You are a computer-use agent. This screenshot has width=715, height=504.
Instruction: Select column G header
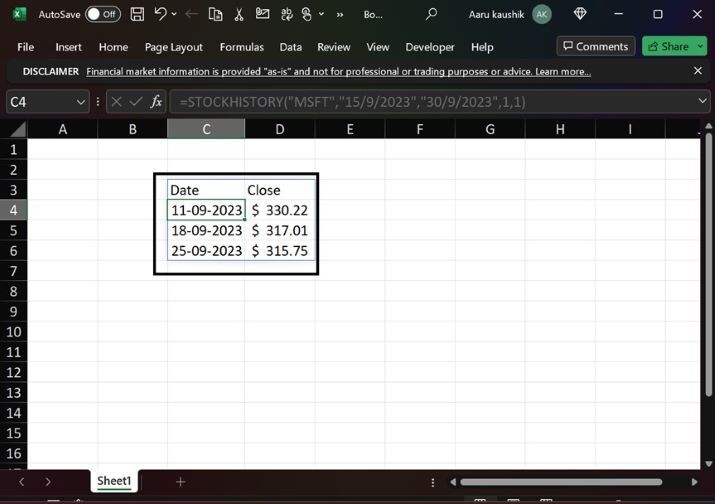(x=490, y=129)
